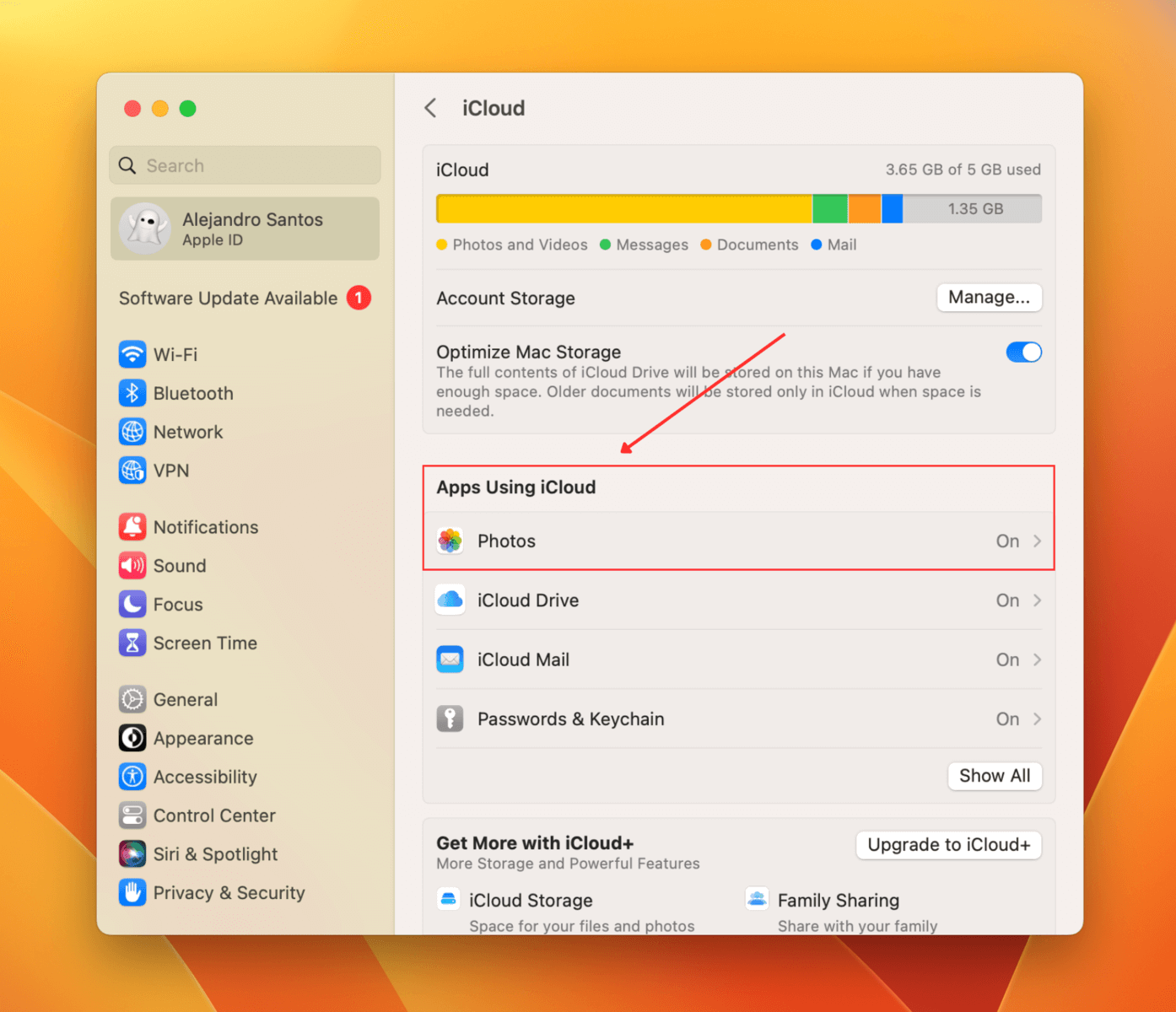Click the Documents legend label
The width and height of the screenshot is (1176, 1012).
click(x=758, y=245)
